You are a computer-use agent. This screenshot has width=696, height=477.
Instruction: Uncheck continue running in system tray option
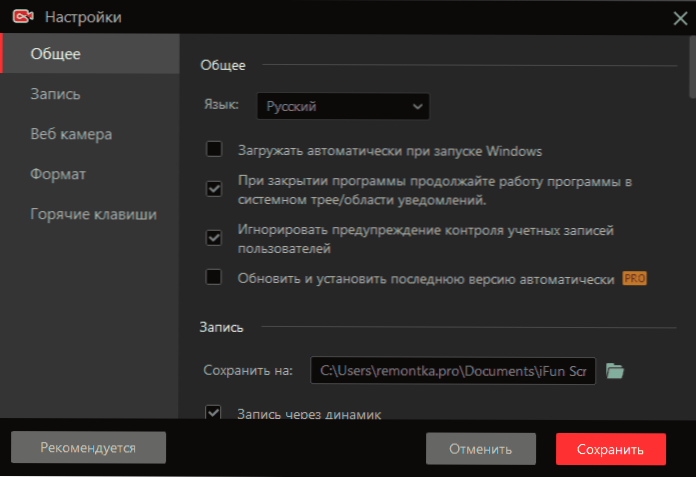[214, 189]
